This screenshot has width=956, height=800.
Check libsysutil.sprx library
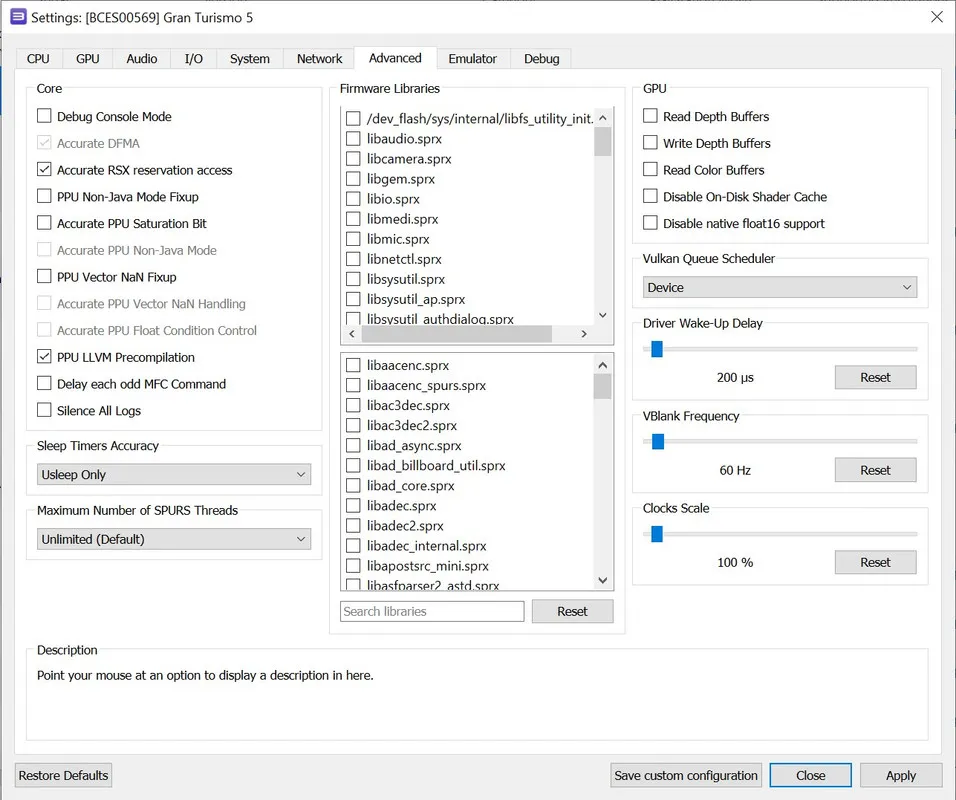click(x=353, y=279)
